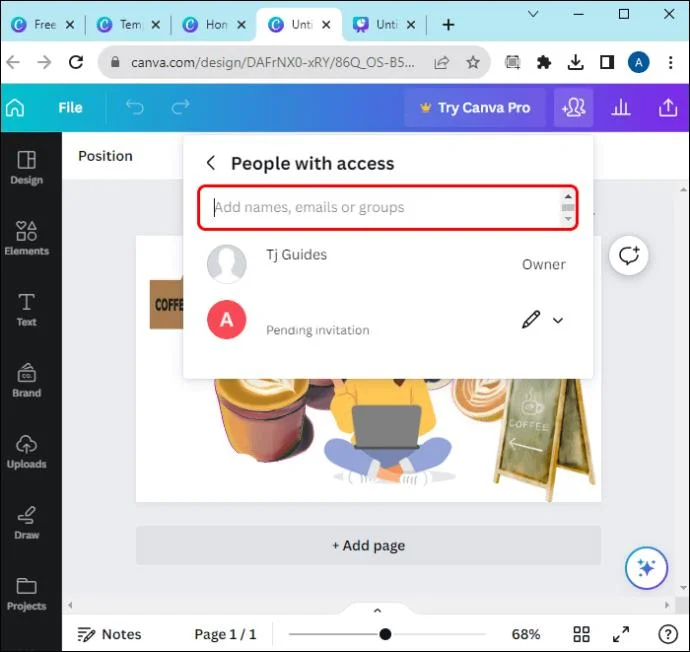Click the add comment bubble icon

(x=628, y=256)
